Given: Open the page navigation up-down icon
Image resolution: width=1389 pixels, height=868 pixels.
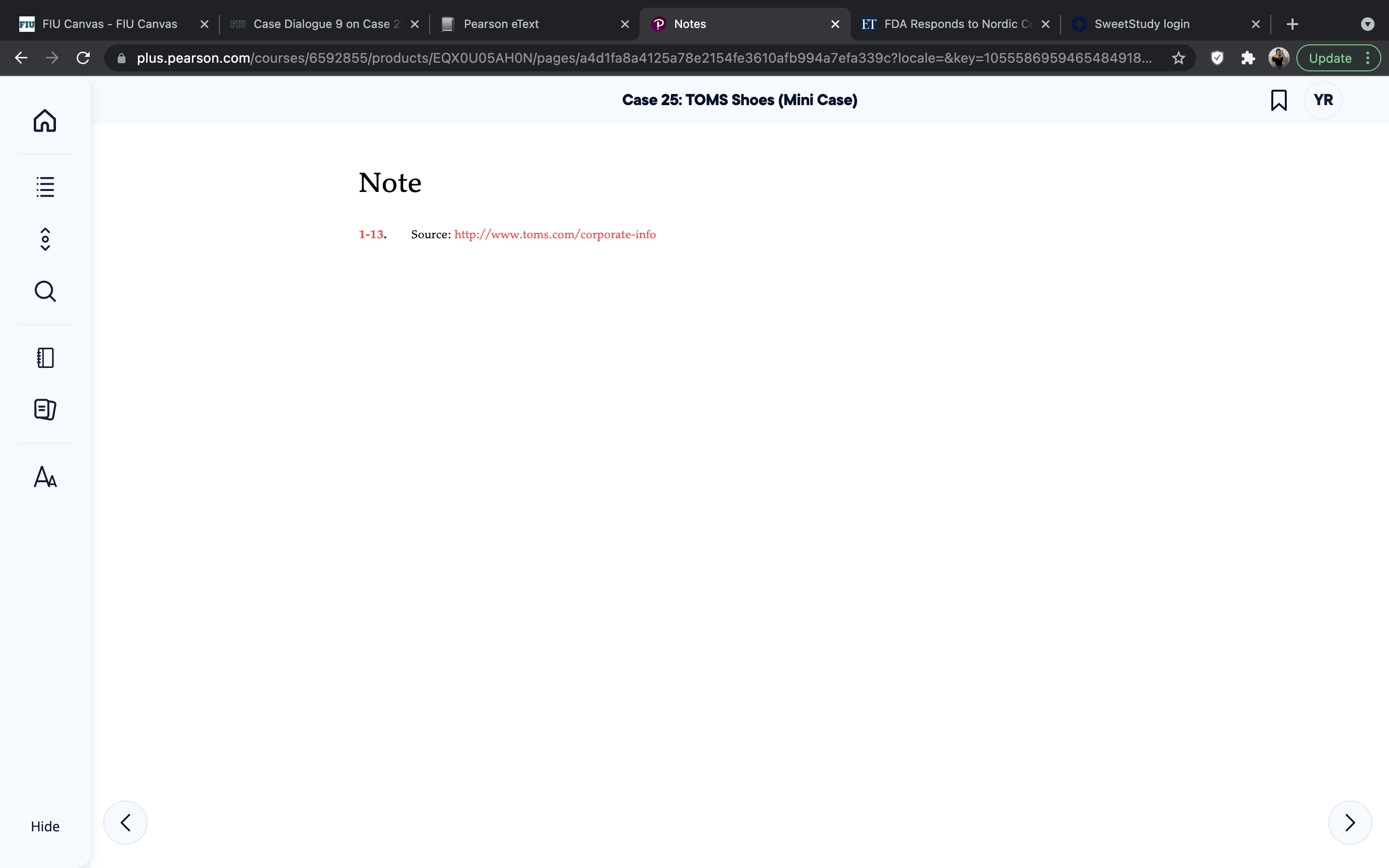Looking at the screenshot, I should point(45,239).
